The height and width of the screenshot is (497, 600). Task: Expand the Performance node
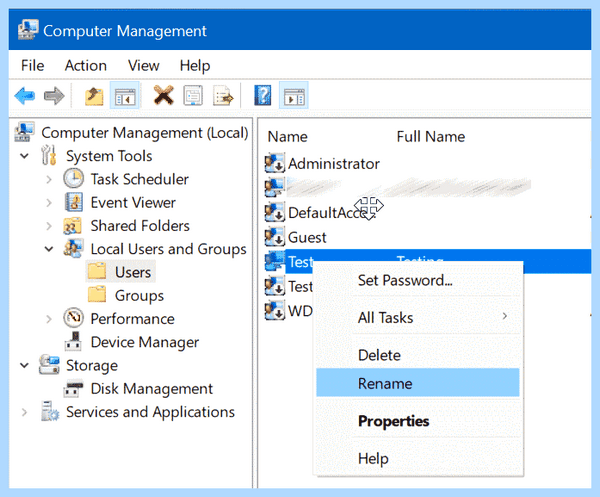click(x=49, y=319)
